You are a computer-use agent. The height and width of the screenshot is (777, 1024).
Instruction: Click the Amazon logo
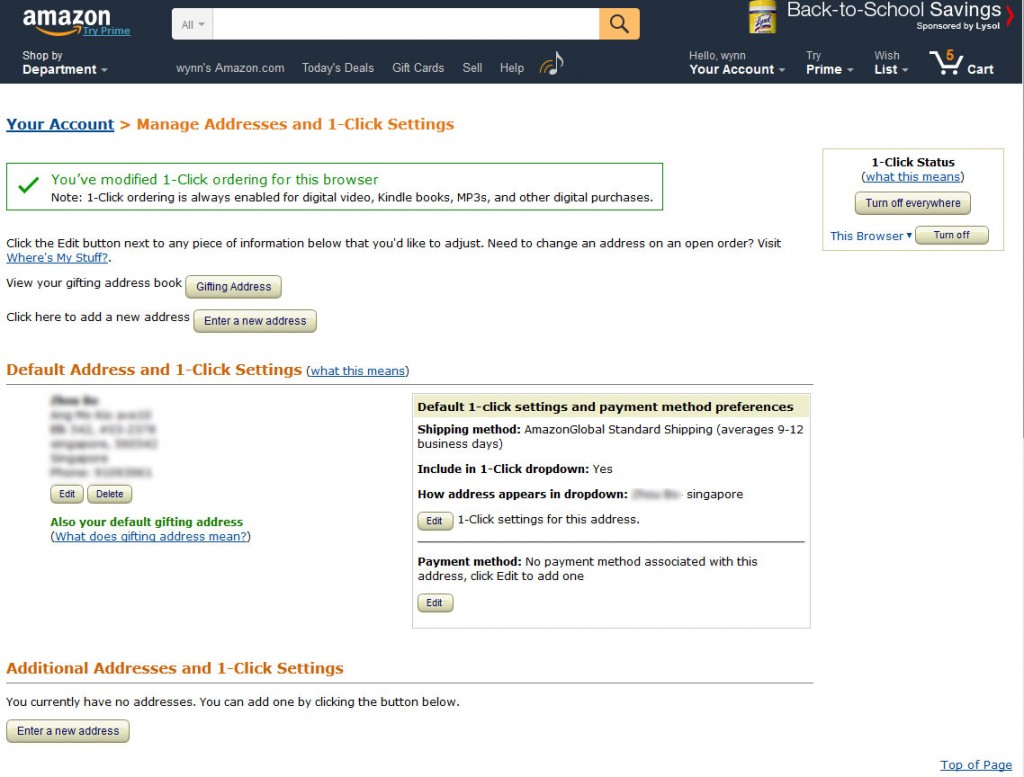coord(67,21)
